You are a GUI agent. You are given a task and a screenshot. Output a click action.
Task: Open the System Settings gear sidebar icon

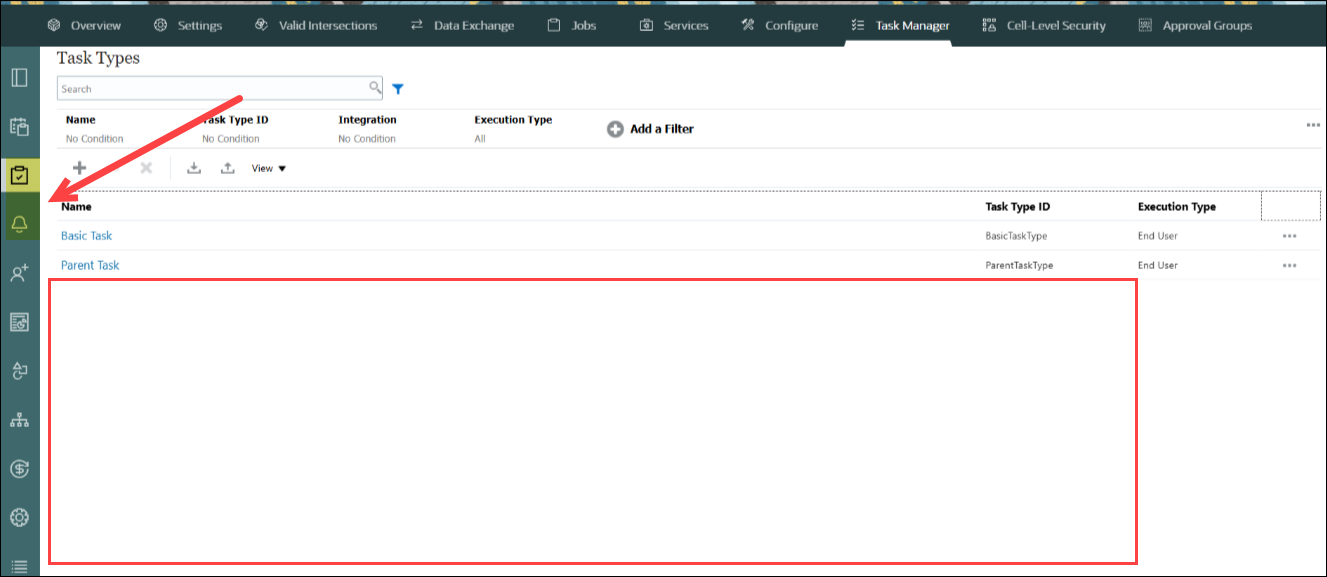coord(19,517)
